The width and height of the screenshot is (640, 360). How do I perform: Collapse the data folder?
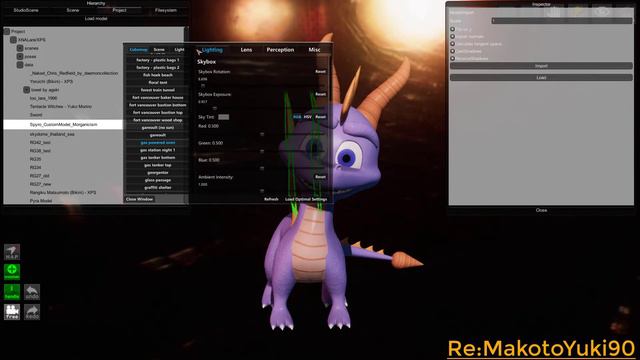20,64
